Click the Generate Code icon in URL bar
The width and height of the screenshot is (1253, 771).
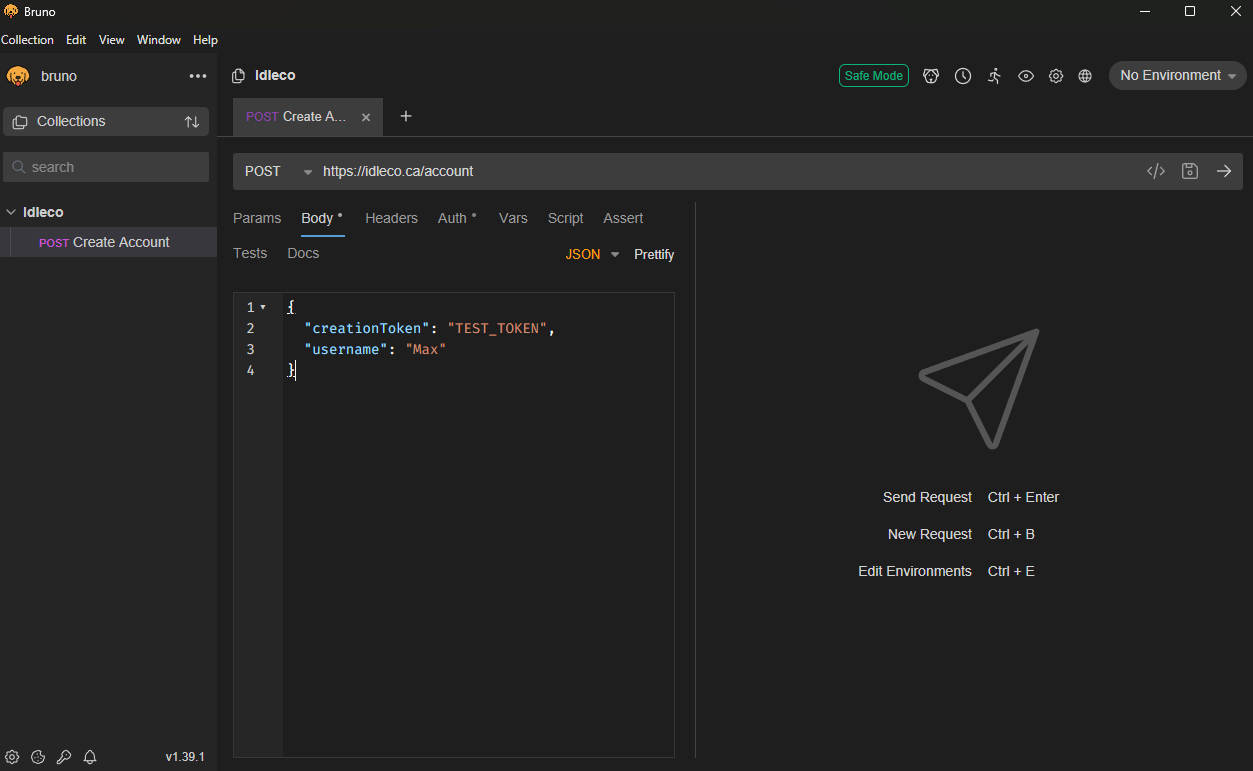[x=1155, y=171]
